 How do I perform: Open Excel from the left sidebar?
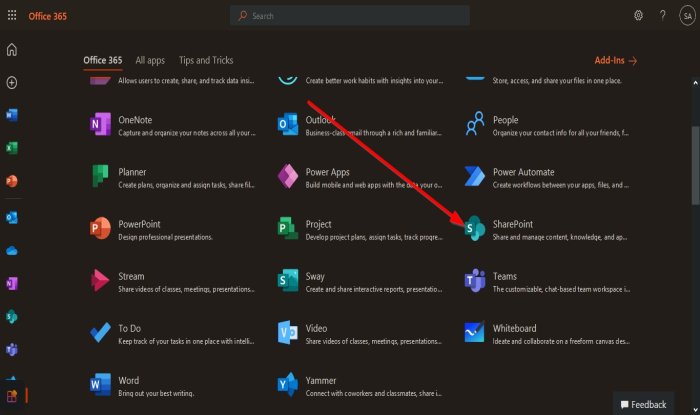pyautogui.click(x=12, y=148)
